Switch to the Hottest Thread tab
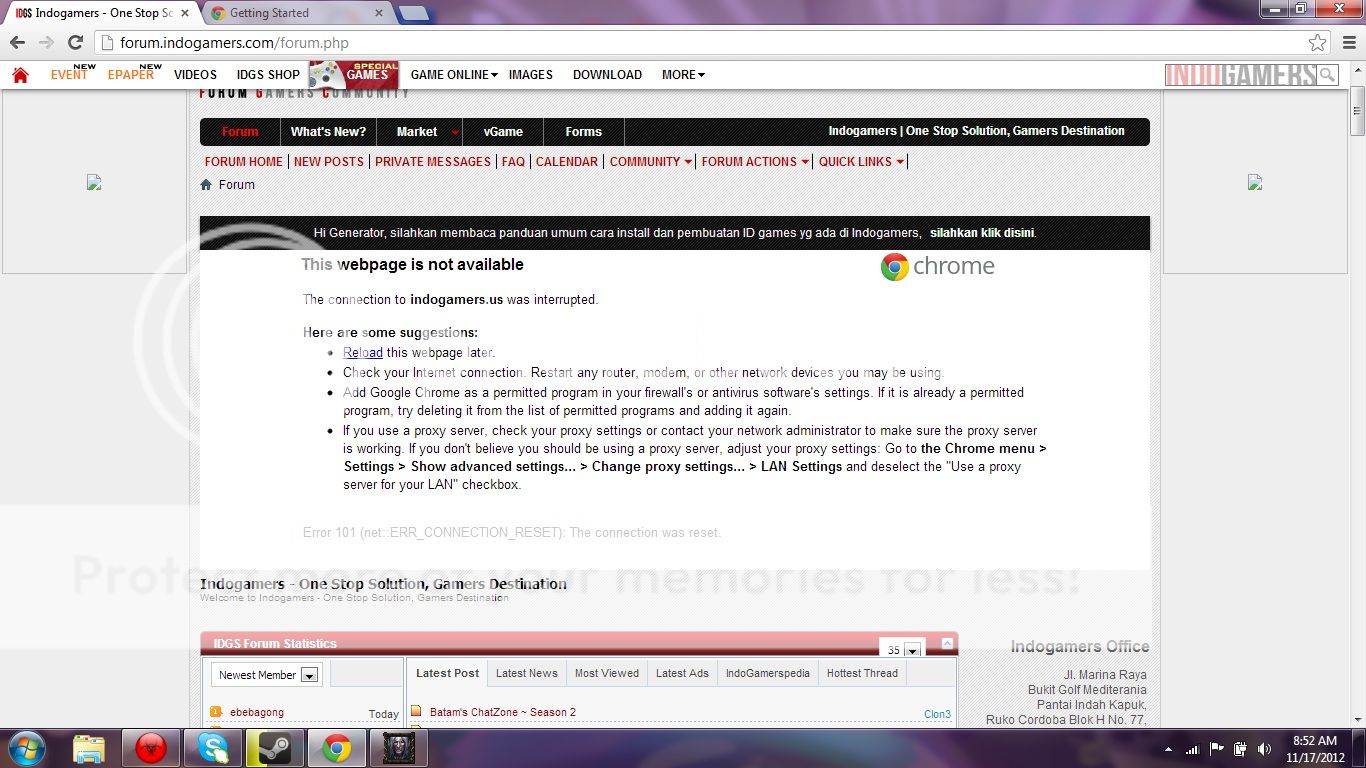Viewport: 1366px width, 768px height. coord(862,673)
